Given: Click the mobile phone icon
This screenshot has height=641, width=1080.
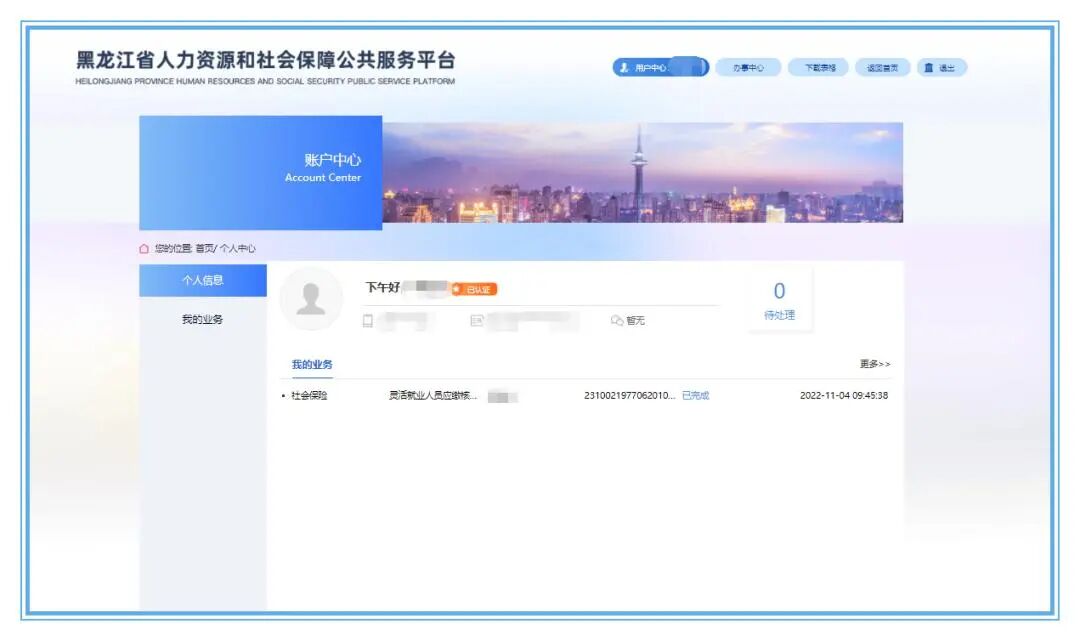Looking at the screenshot, I should pyautogui.click(x=368, y=321).
